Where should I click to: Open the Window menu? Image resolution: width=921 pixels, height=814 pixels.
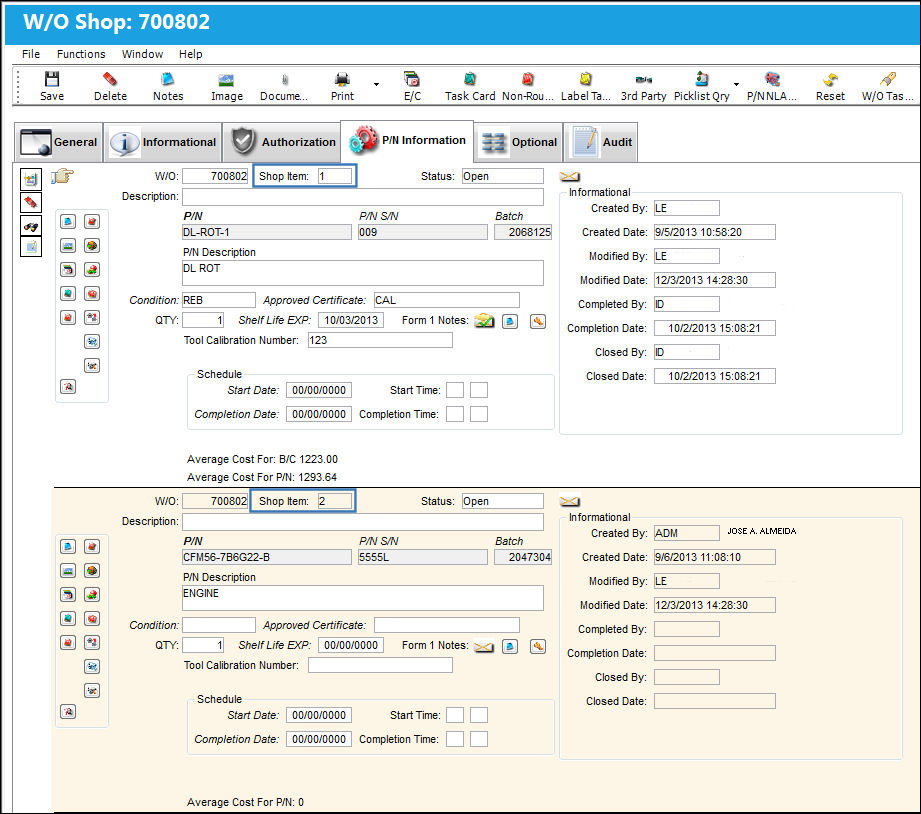point(142,54)
